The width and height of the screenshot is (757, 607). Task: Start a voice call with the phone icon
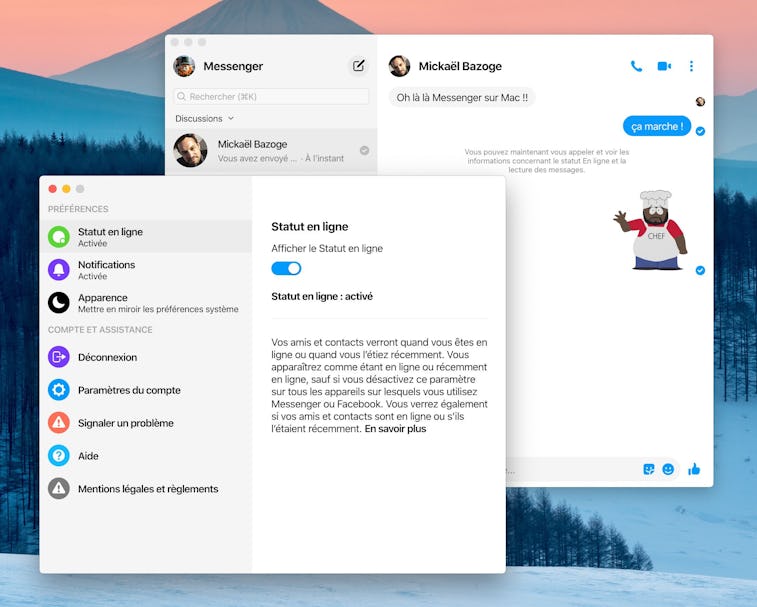[x=636, y=66]
